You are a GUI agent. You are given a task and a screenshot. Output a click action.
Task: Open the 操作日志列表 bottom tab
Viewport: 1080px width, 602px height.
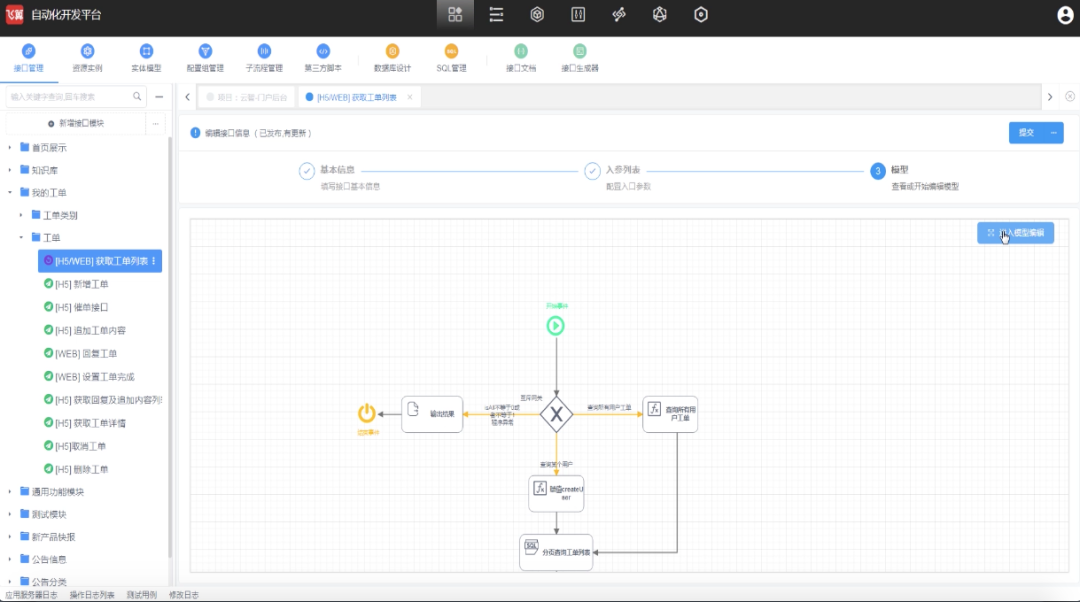pos(92,595)
